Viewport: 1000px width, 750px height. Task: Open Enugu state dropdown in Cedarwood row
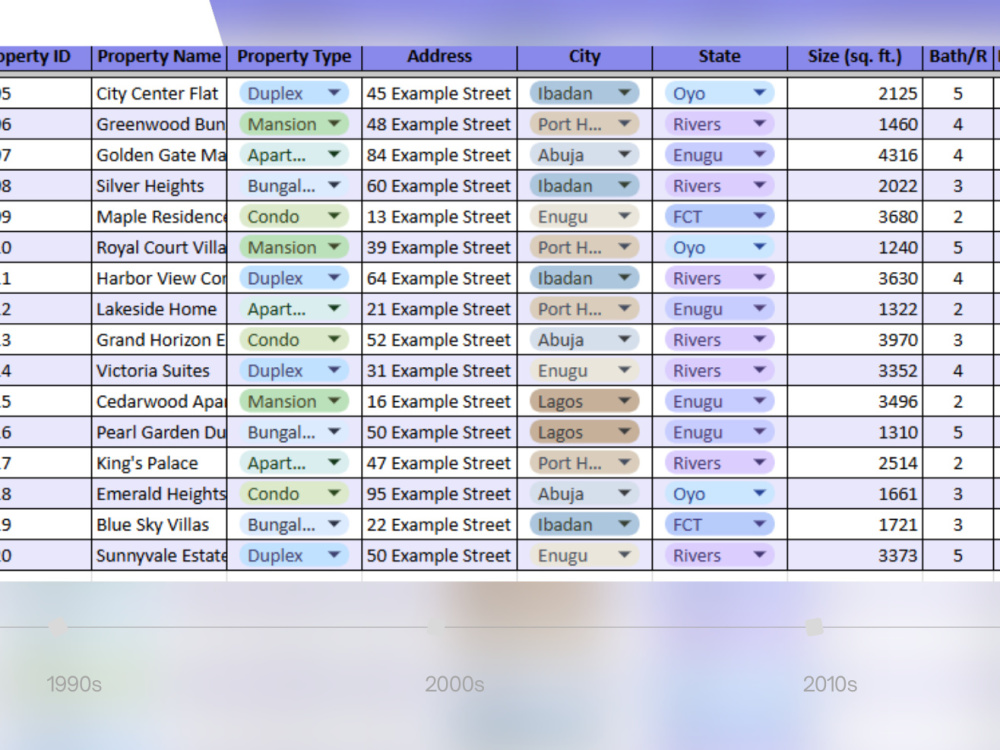tap(719, 402)
